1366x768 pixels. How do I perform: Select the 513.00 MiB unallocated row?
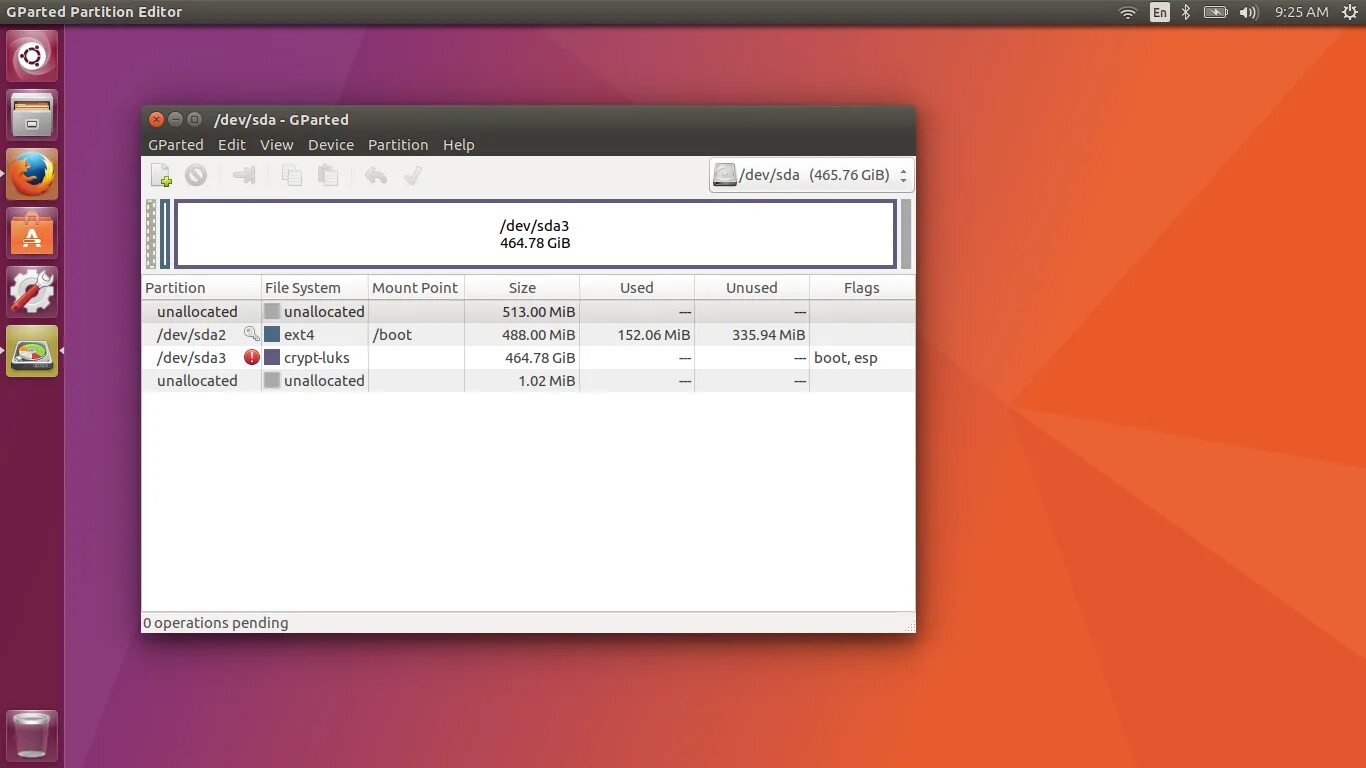click(528, 311)
